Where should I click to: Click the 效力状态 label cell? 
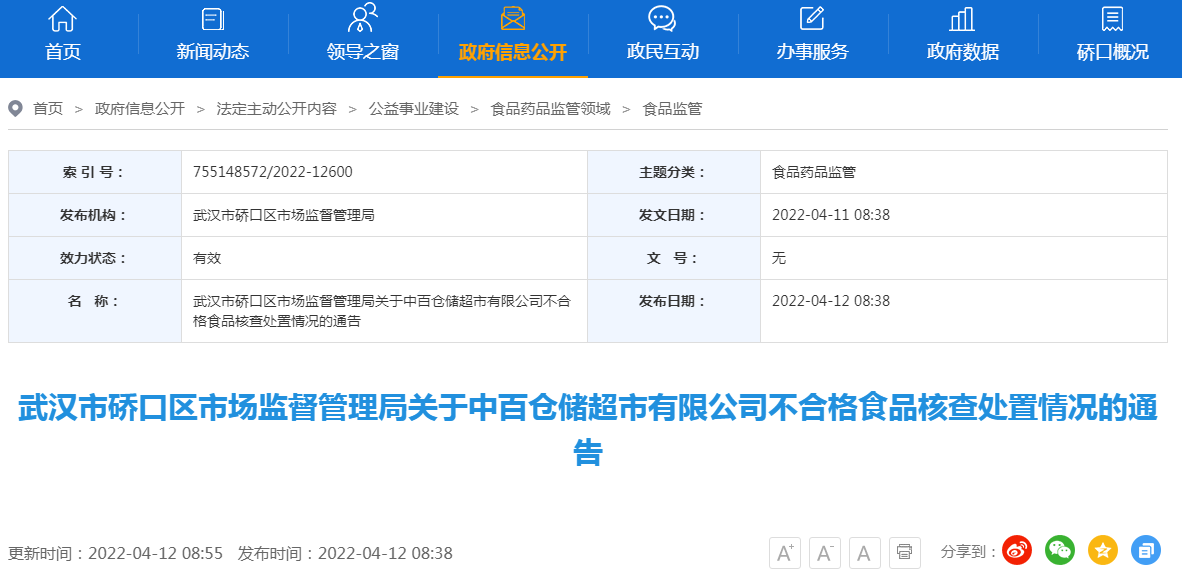click(x=95, y=258)
